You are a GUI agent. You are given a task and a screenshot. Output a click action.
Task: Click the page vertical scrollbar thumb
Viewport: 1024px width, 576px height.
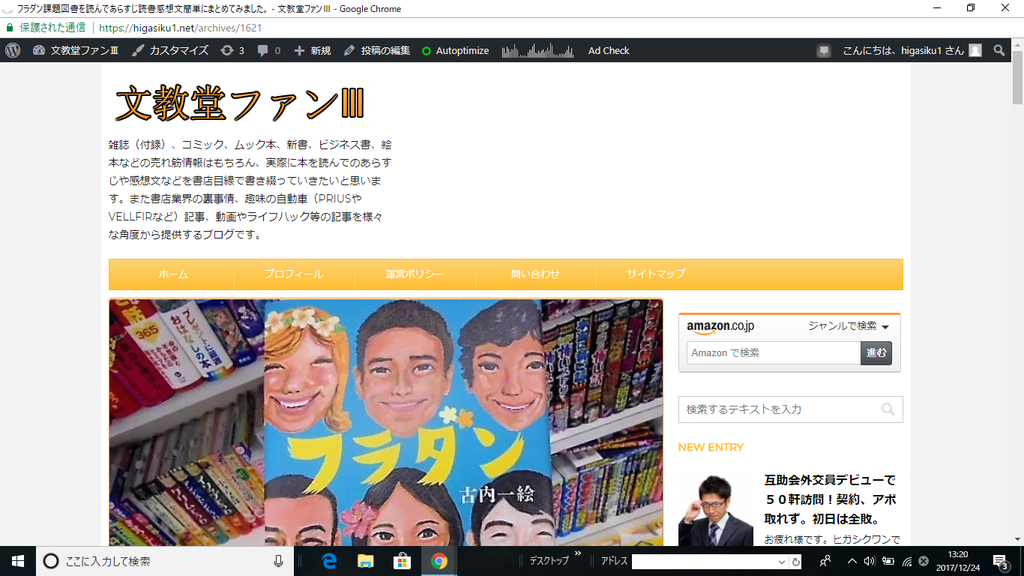pyautogui.click(x=1017, y=76)
